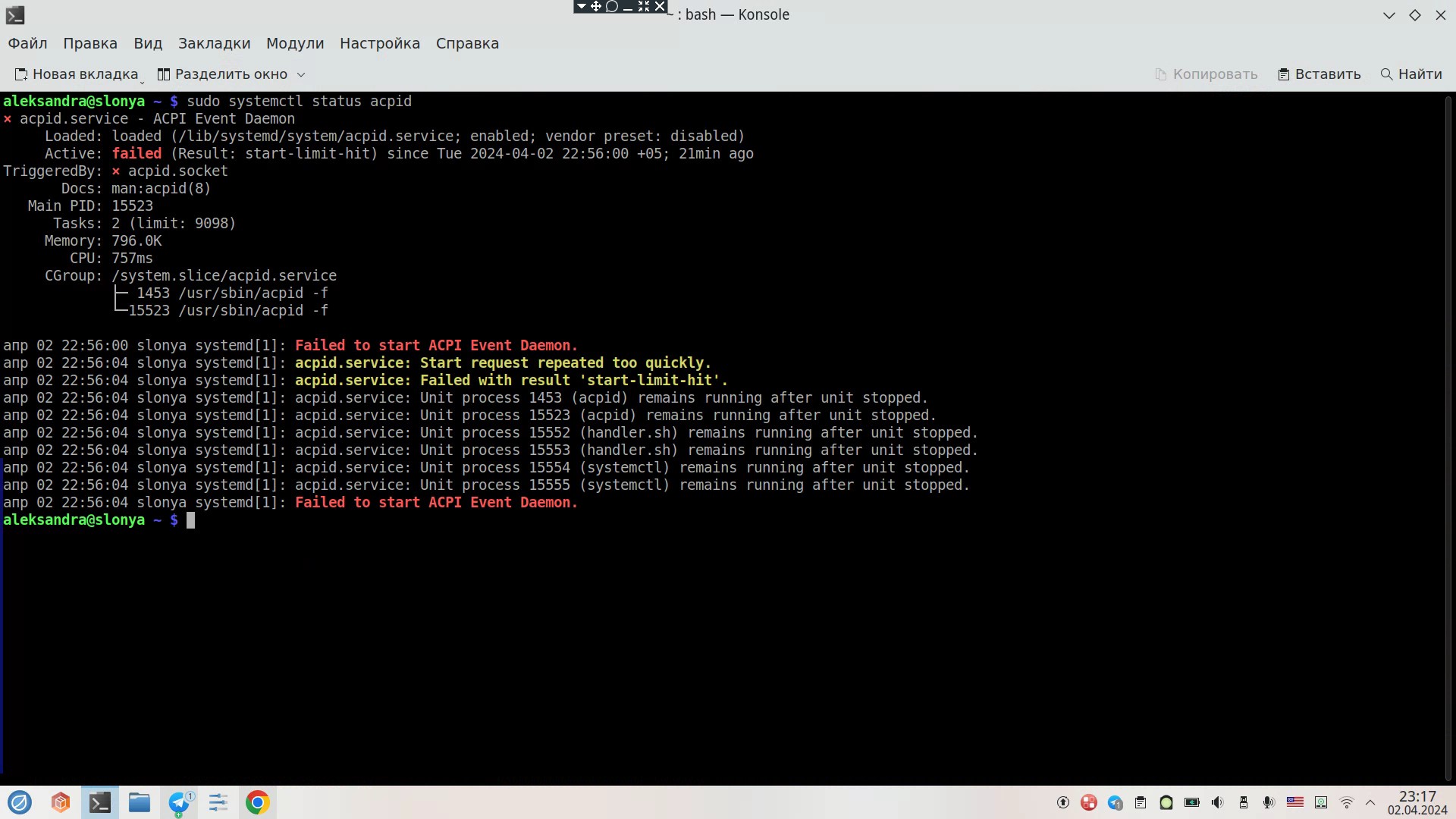
Task: Toggle the US flag keyboard layout
Action: coord(1295,802)
